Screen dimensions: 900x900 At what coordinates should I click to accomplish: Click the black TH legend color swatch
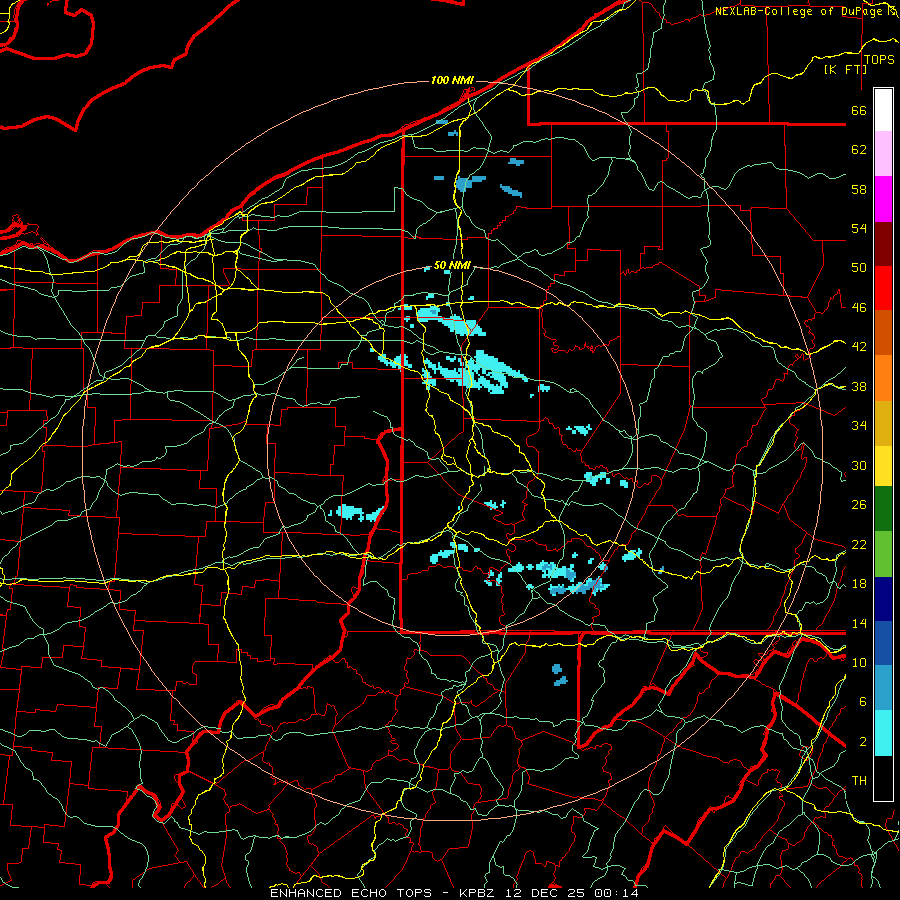tap(883, 778)
